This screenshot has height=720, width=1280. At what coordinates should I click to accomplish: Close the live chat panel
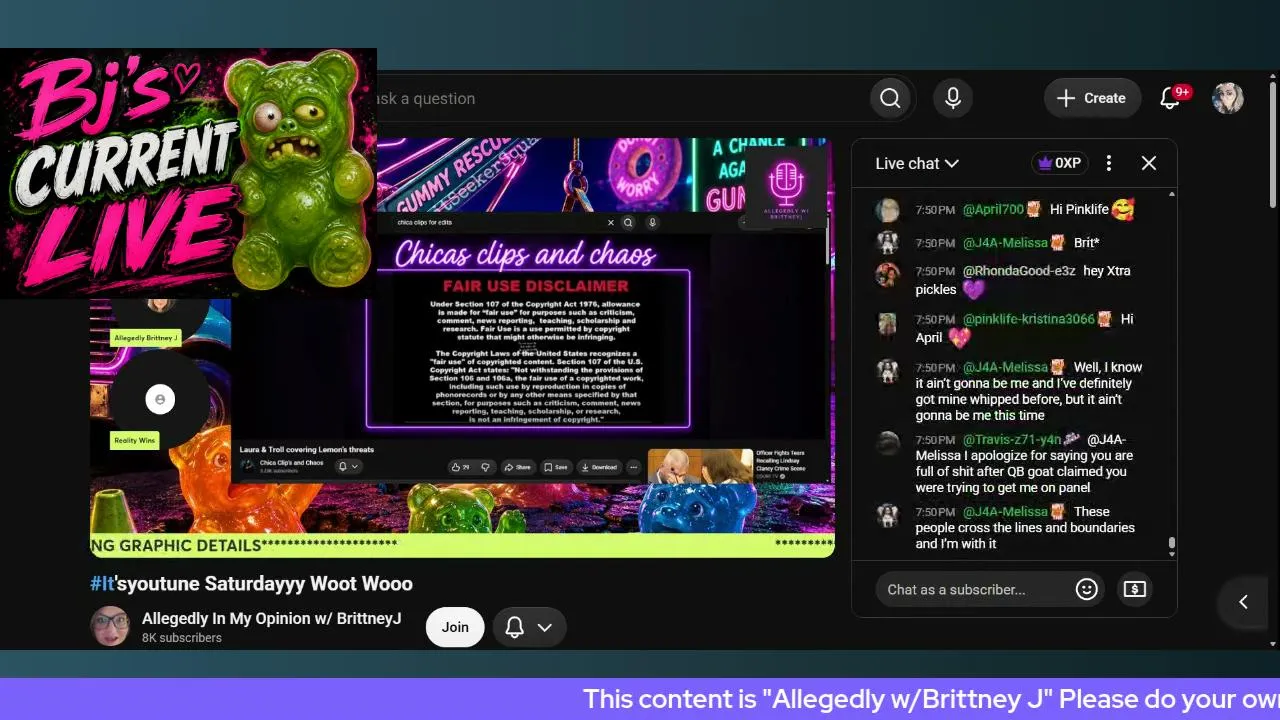point(1149,163)
